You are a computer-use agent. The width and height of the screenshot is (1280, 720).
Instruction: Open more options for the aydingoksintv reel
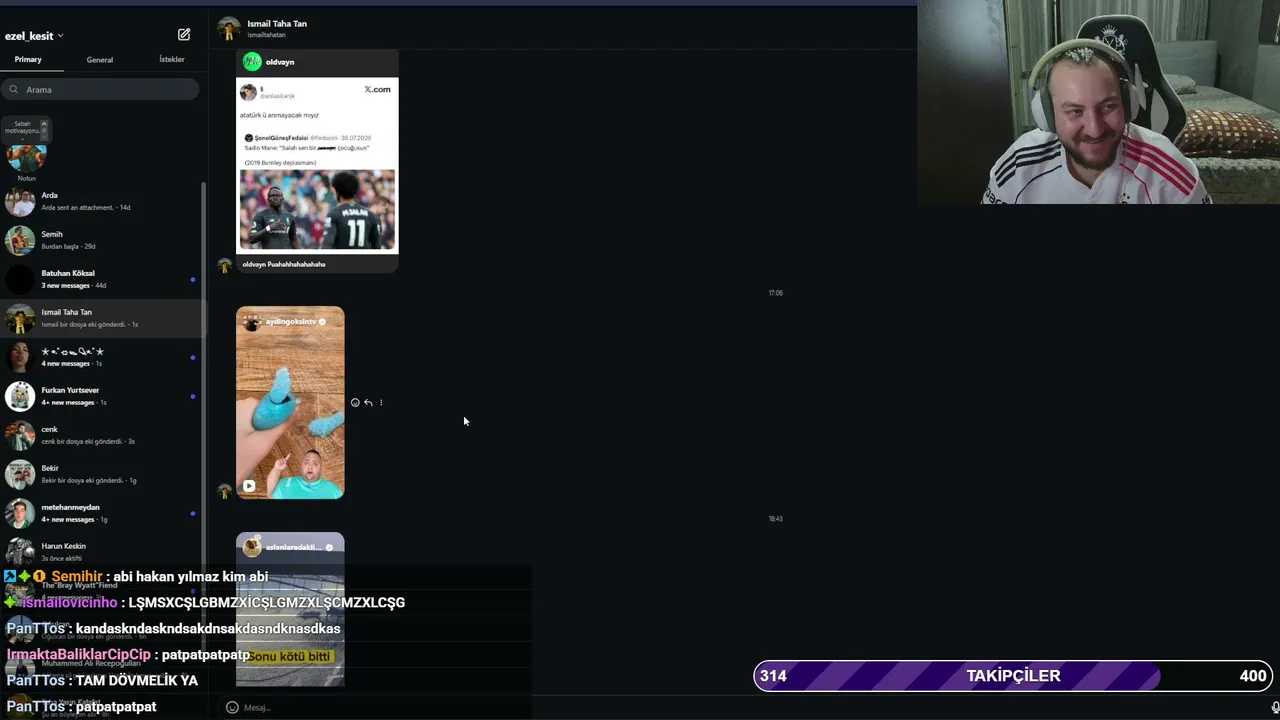click(x=381, y=403)
